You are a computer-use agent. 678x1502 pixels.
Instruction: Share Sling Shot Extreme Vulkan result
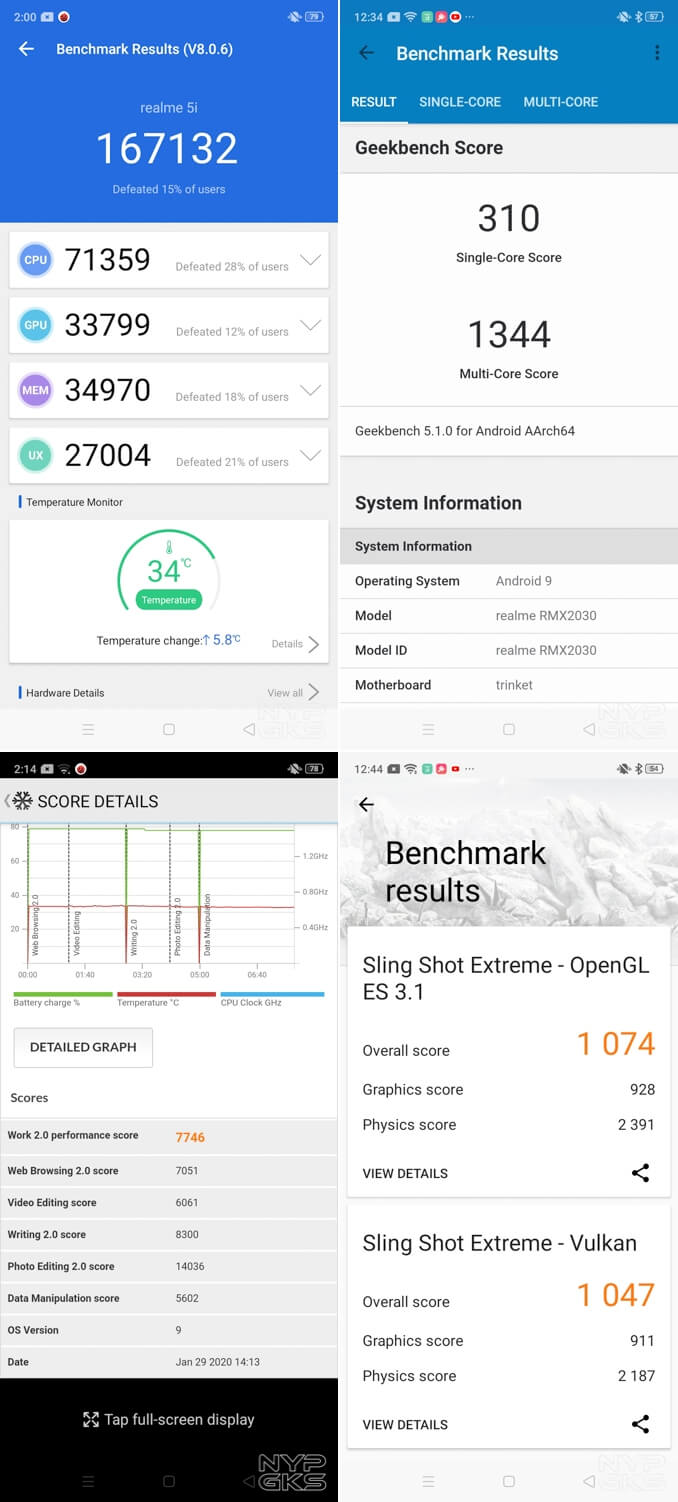click(641, 1424)
